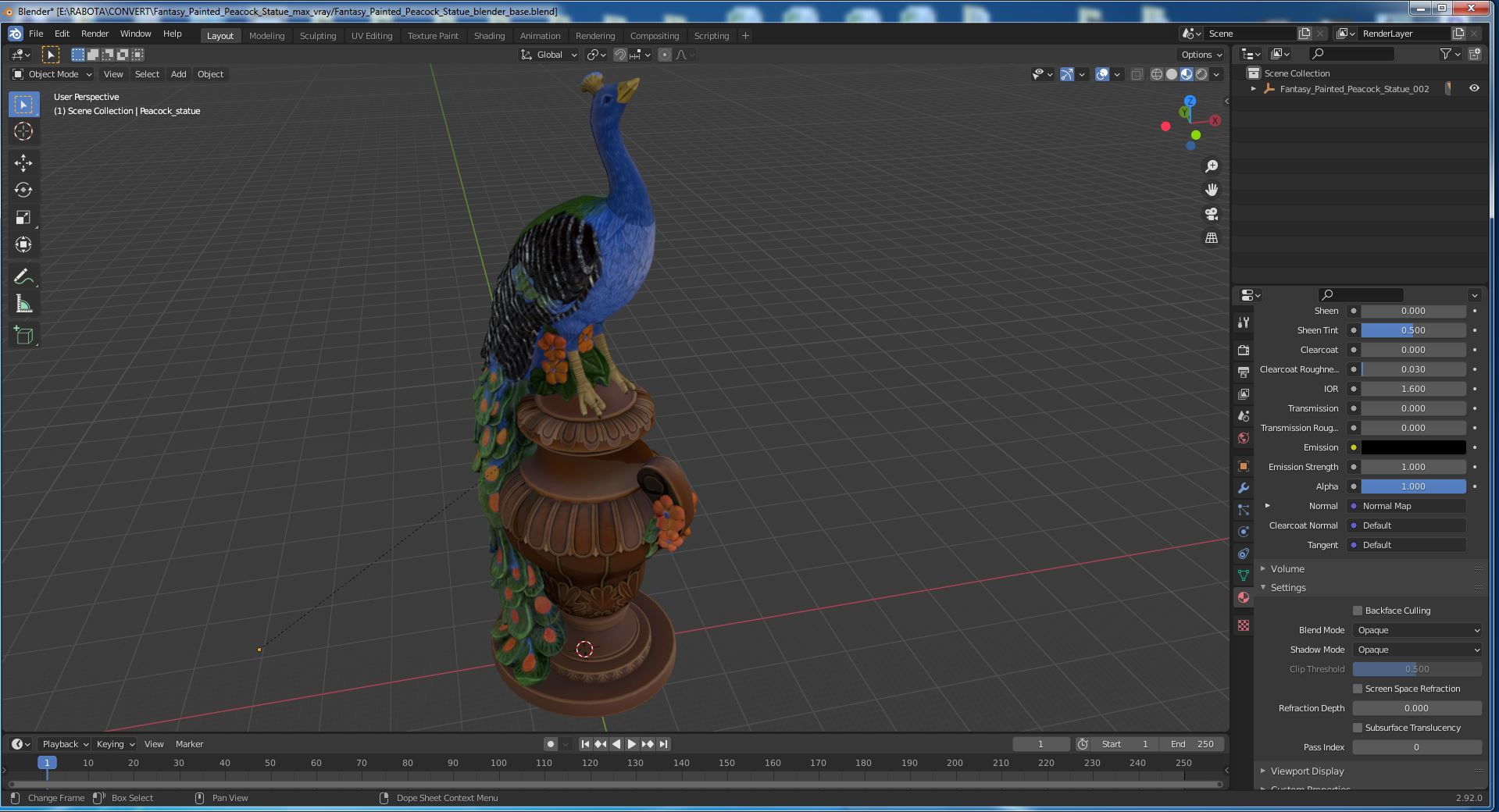Enable Screen Space Refraction checkbox
Viewport: 1499px width, 812px height.
(x=1358, y=689)
